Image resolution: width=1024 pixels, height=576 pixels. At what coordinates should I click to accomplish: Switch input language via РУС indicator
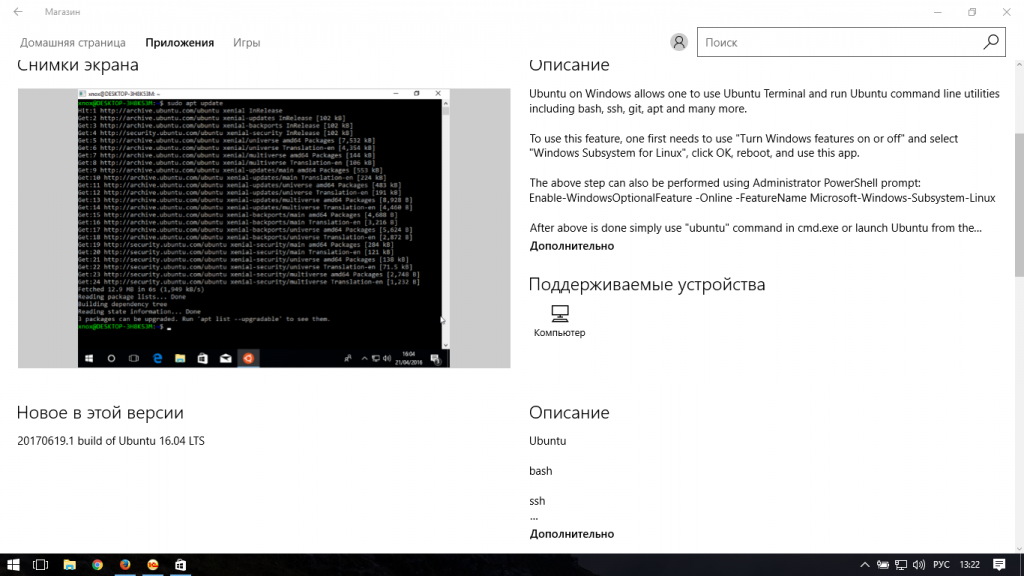[x=941, y=565]
